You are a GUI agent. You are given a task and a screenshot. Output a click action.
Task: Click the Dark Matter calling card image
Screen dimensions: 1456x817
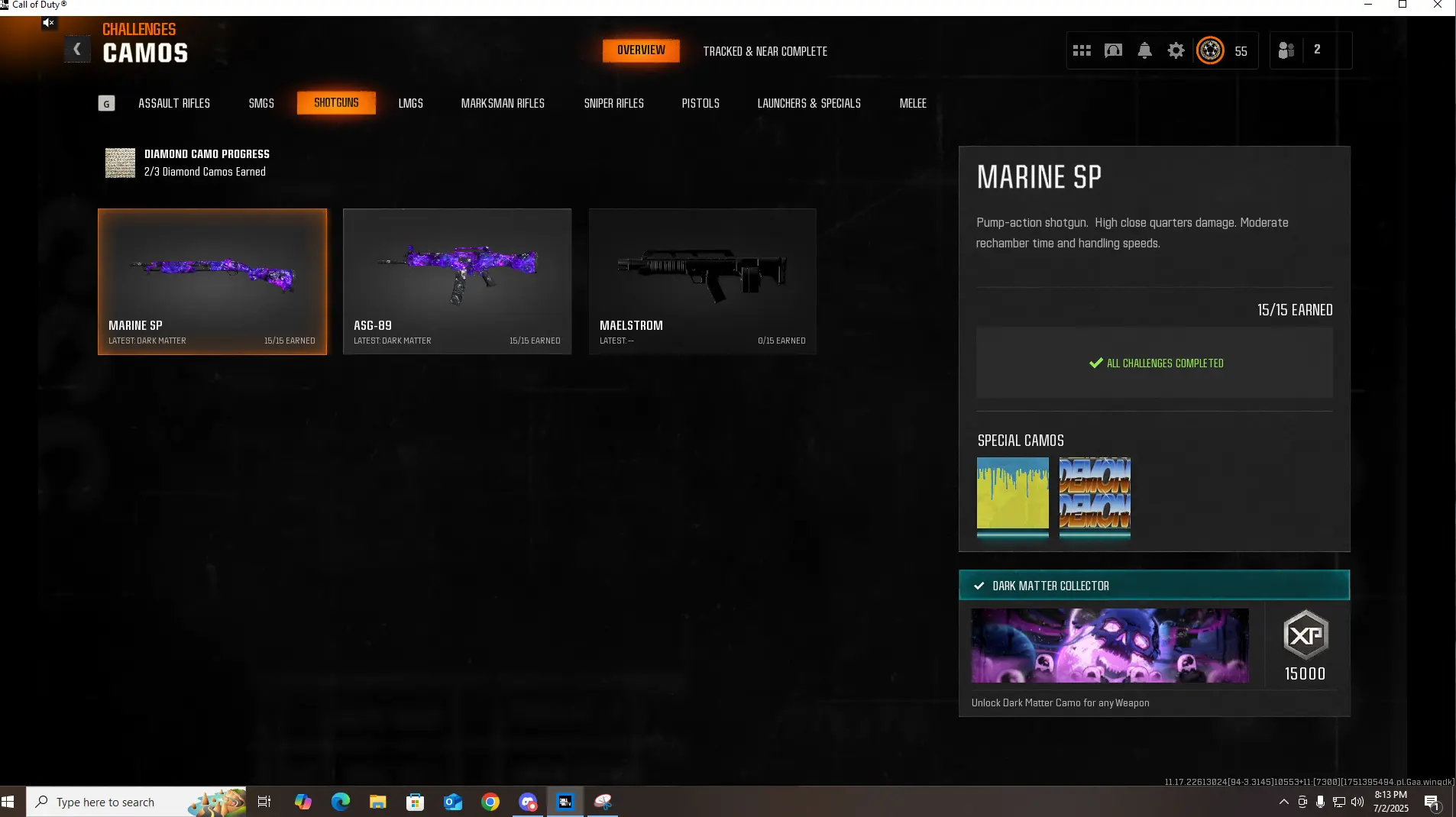(x=1110, y=645)
